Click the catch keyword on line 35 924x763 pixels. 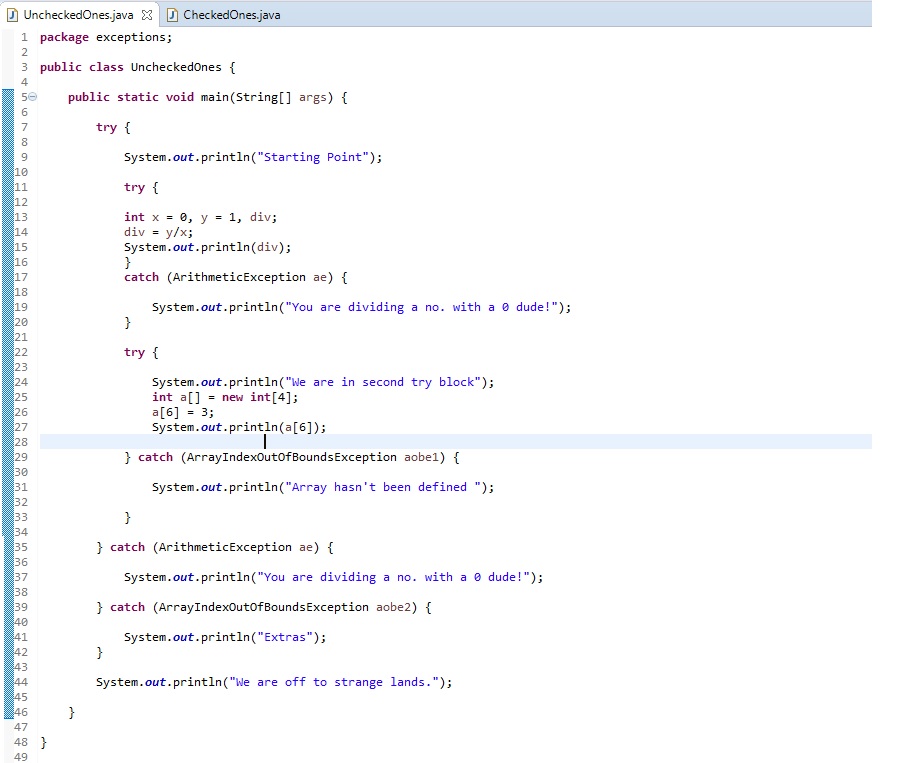click(x=127, y=547)
